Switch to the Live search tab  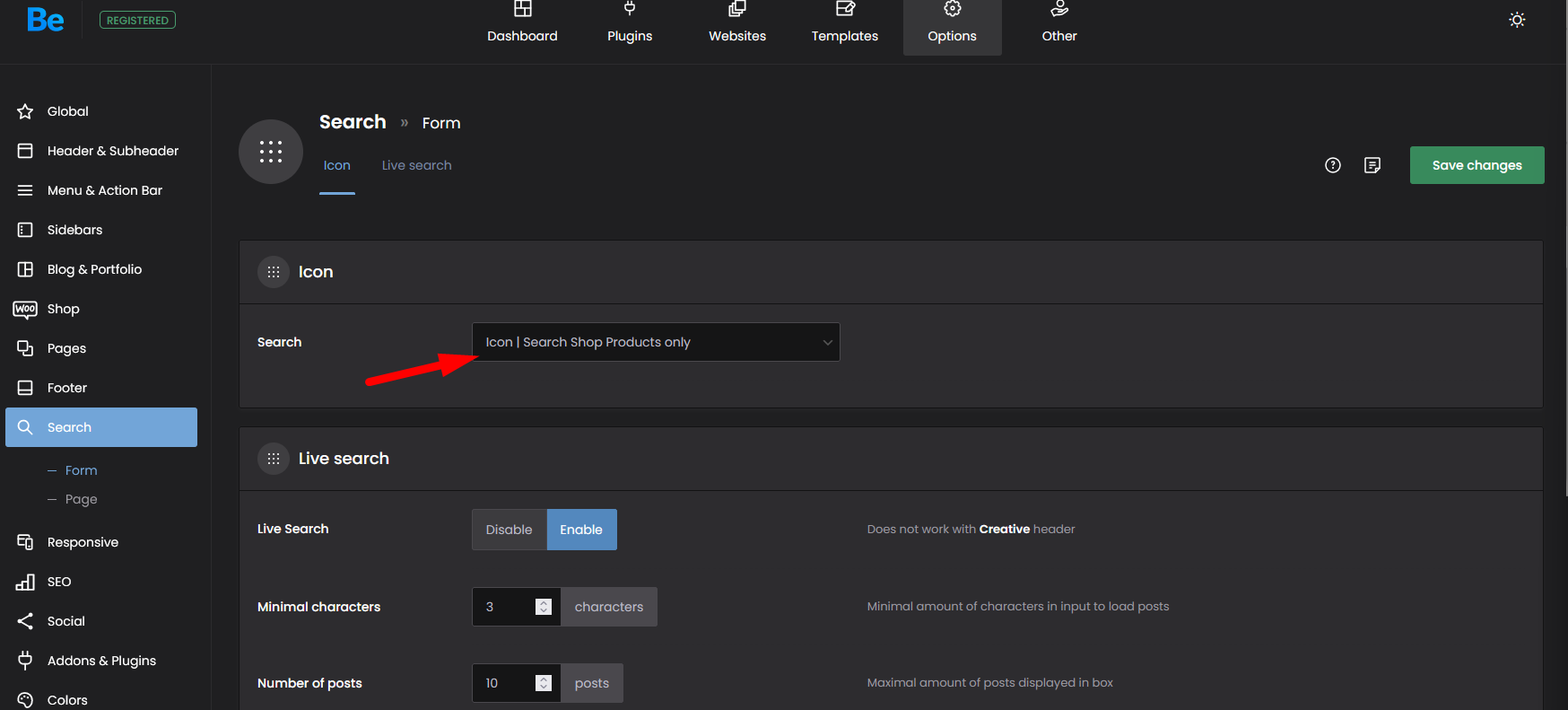coord(417,165)
